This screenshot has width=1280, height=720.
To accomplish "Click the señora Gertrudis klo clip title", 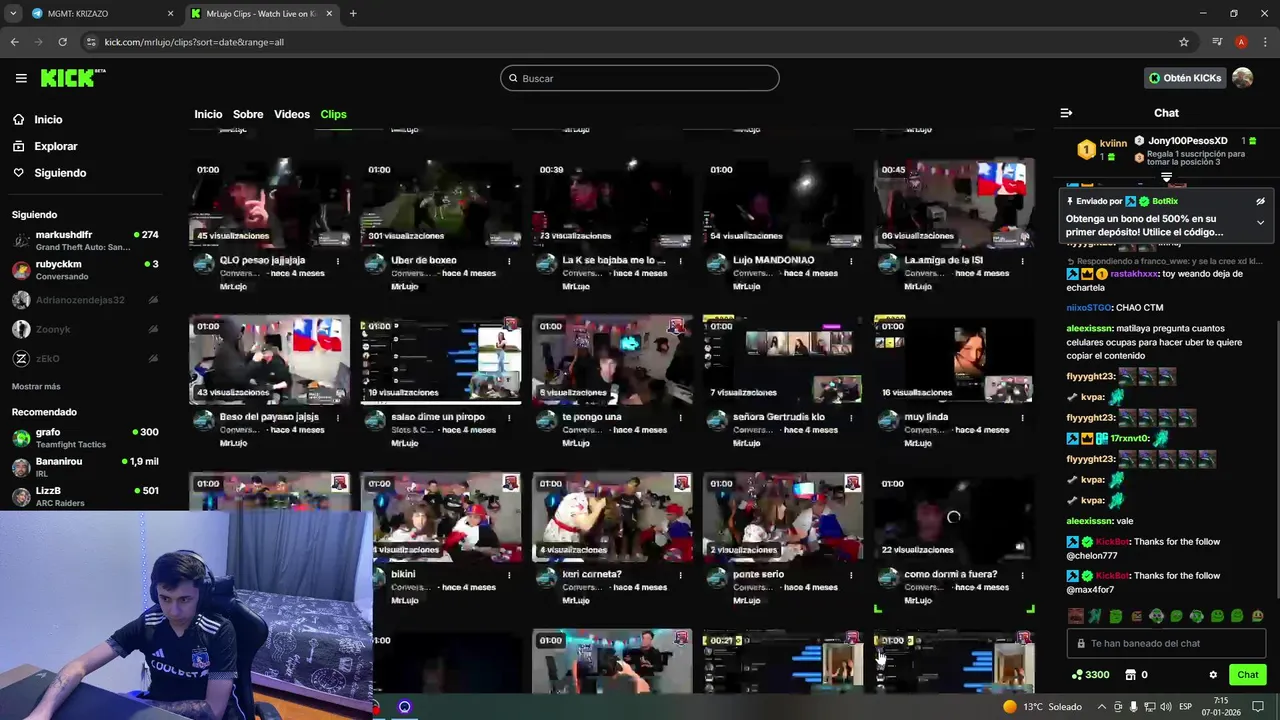I will 779,417.
